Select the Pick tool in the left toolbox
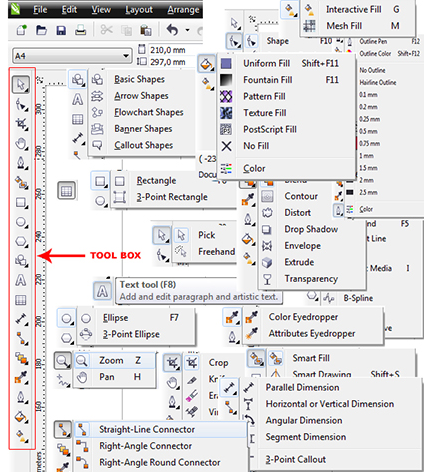This screenshot has height=472, width=424. click(21, 84)
